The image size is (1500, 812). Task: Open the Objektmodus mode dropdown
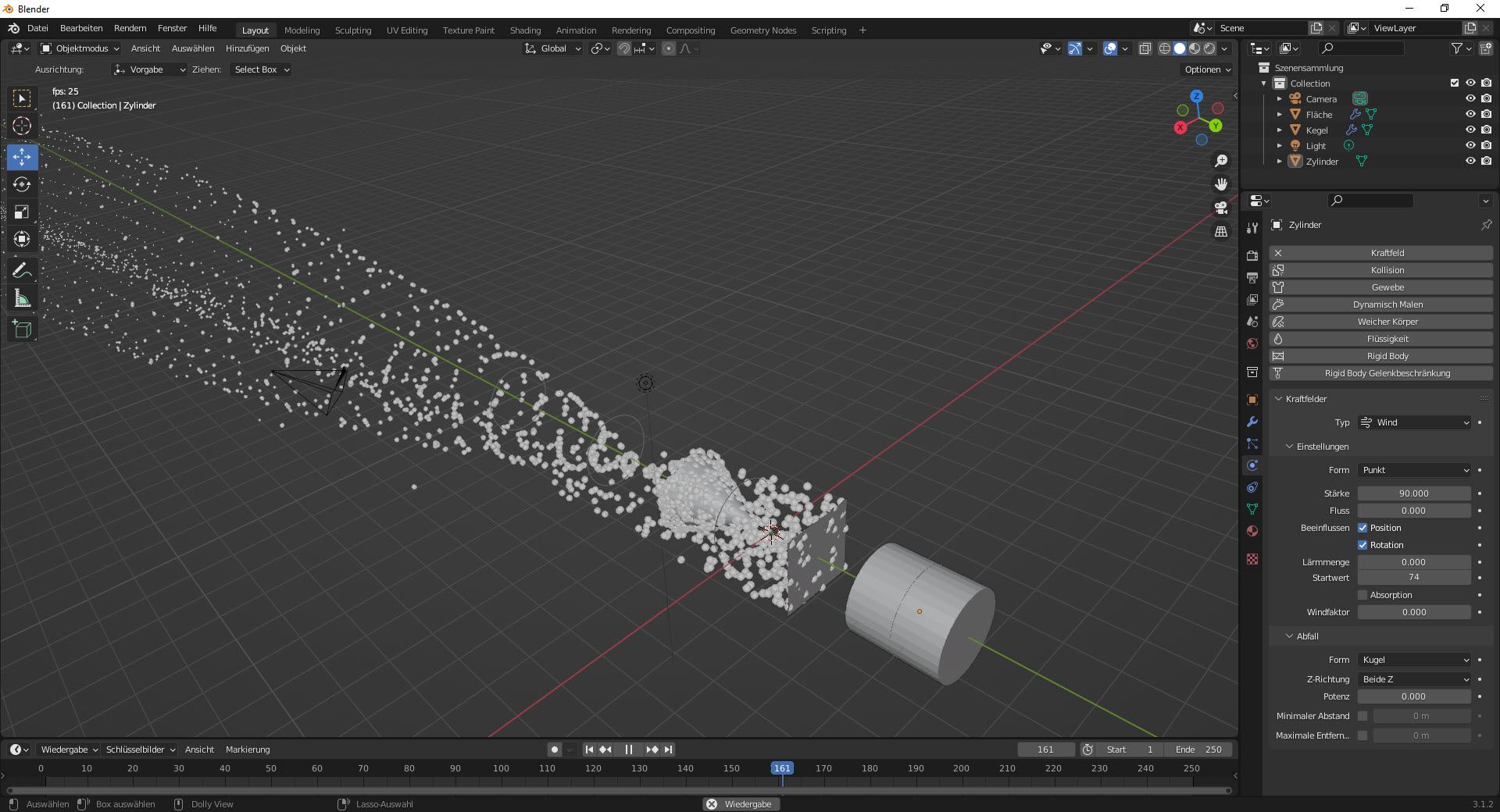coord(80,48)
